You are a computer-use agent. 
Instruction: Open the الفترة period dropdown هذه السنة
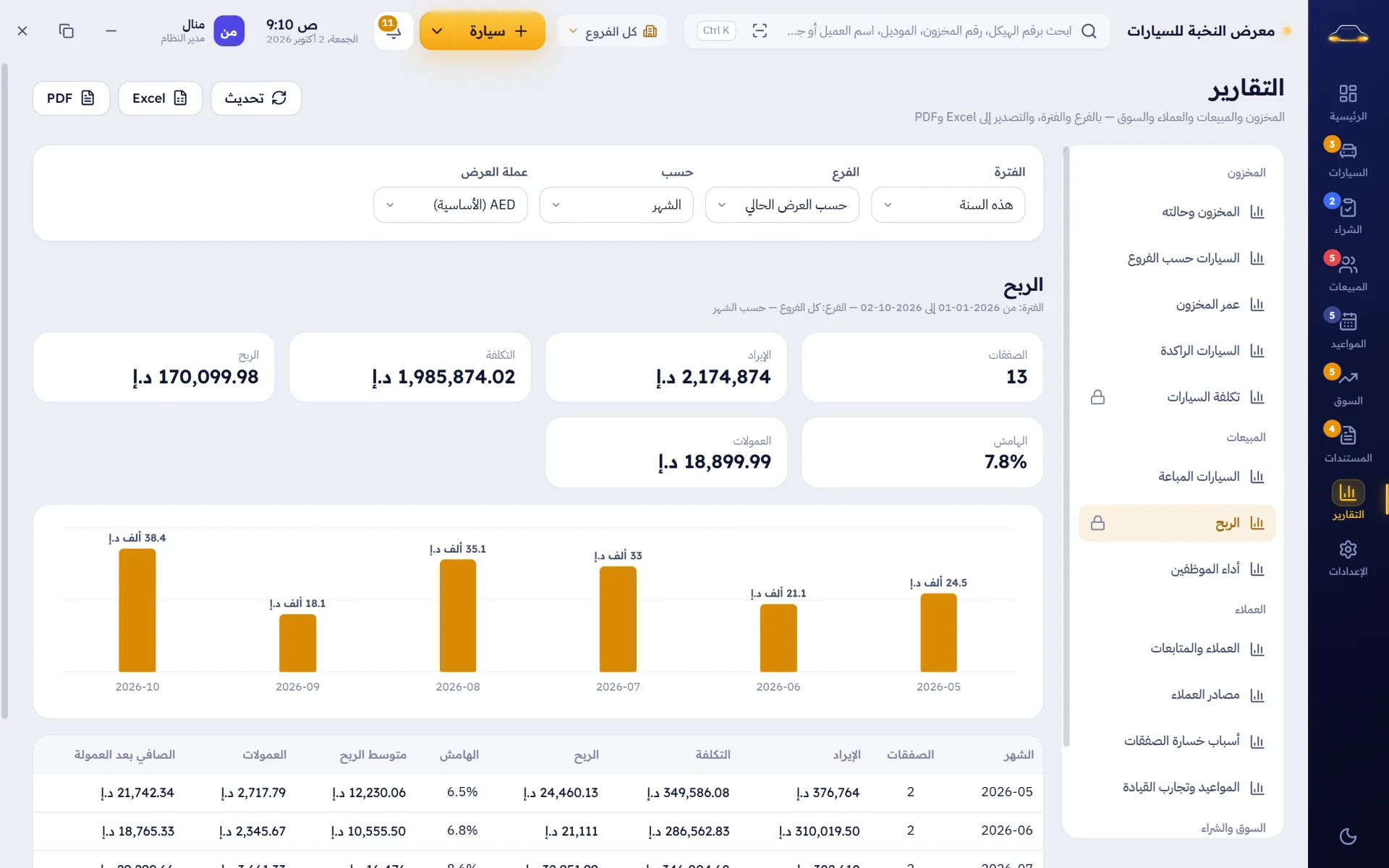coord(948,205)
